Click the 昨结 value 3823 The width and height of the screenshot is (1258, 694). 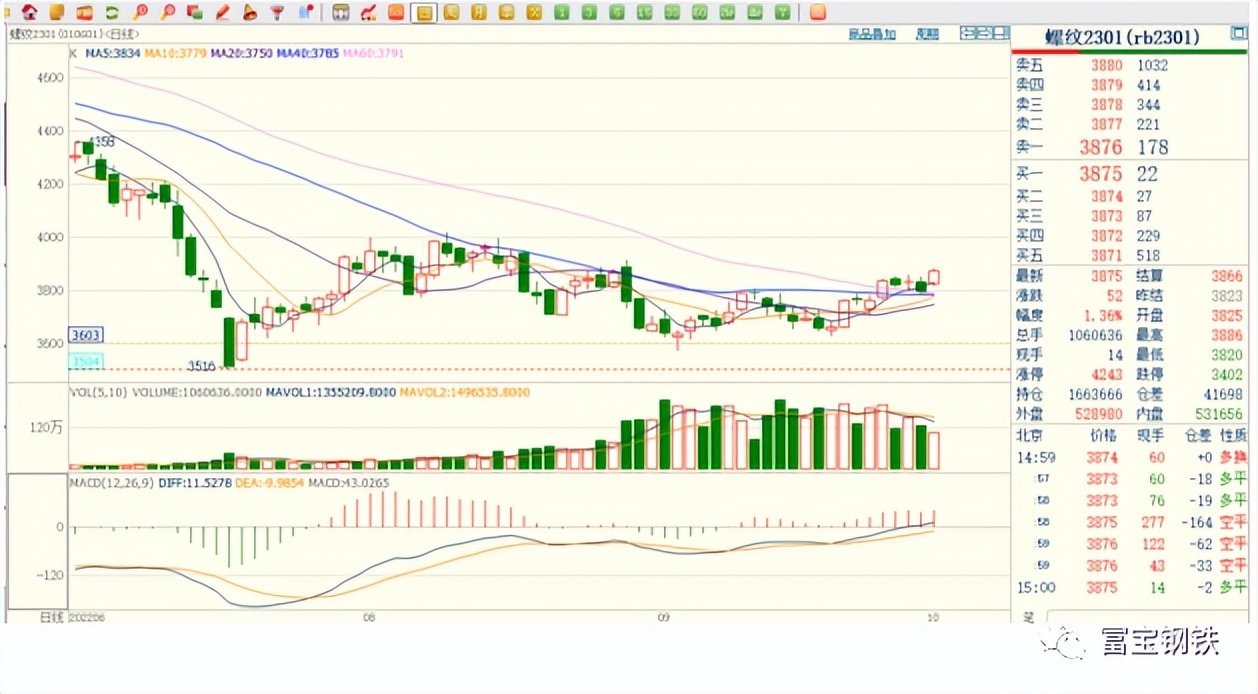1228,296
